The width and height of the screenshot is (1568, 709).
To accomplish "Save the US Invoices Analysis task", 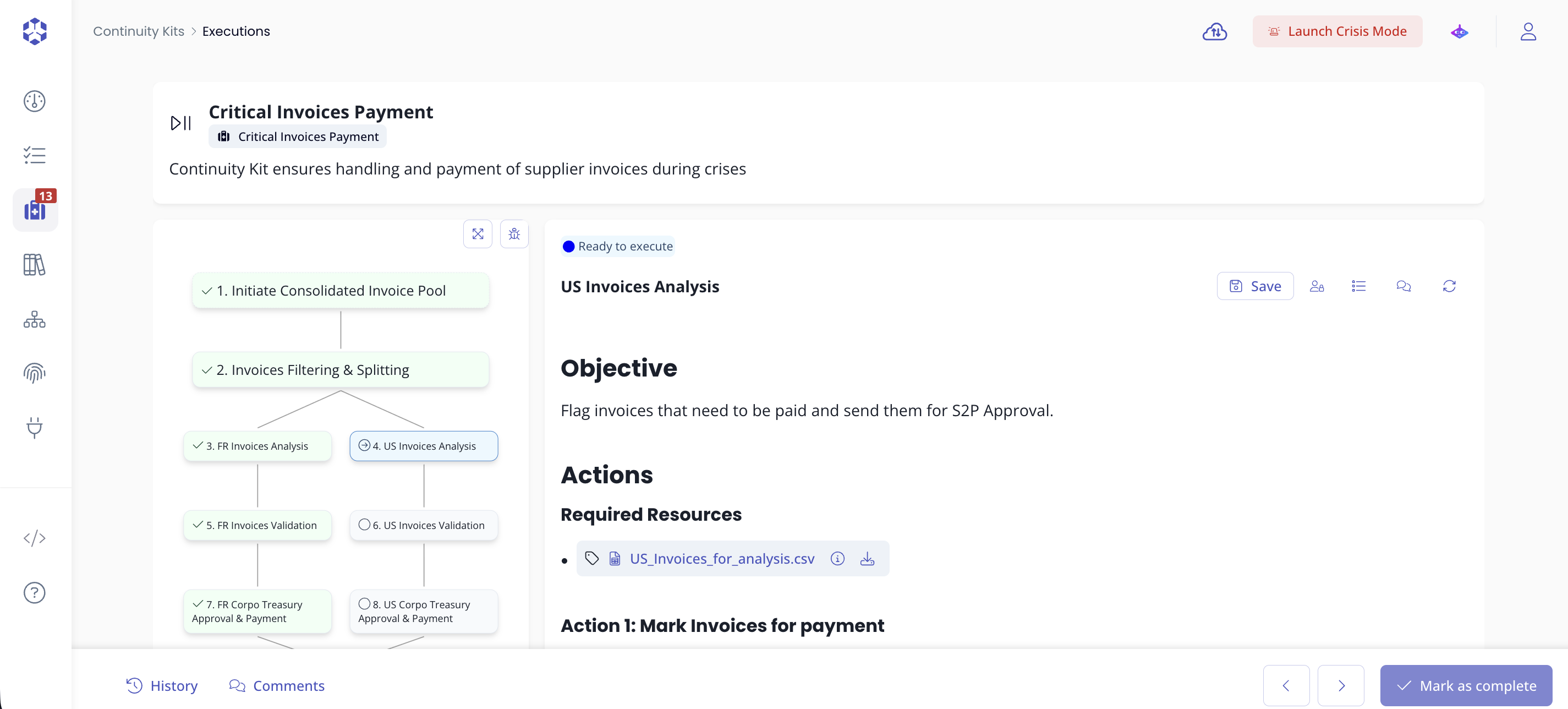I will point(1255,286).
